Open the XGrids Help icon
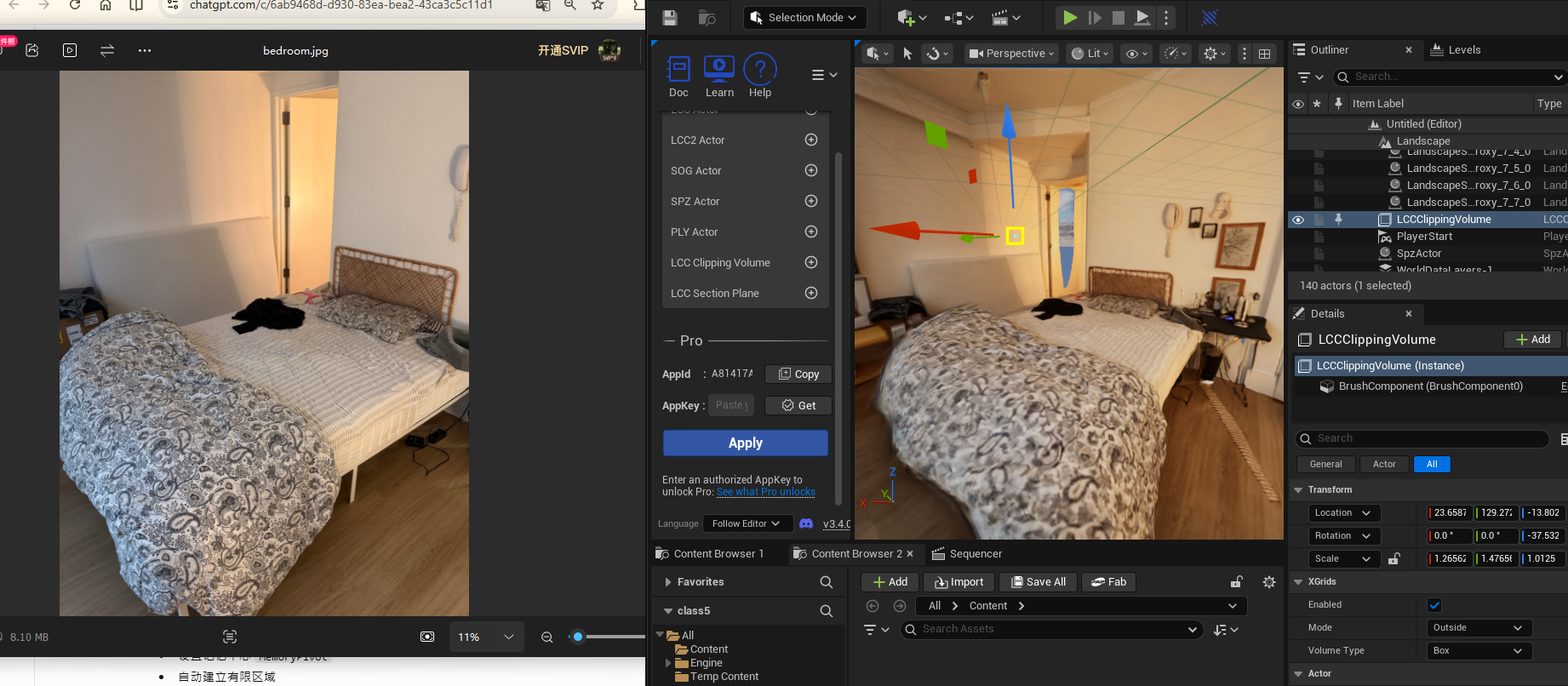Screen dimensions: 1568x686 (x=760, y=76)
